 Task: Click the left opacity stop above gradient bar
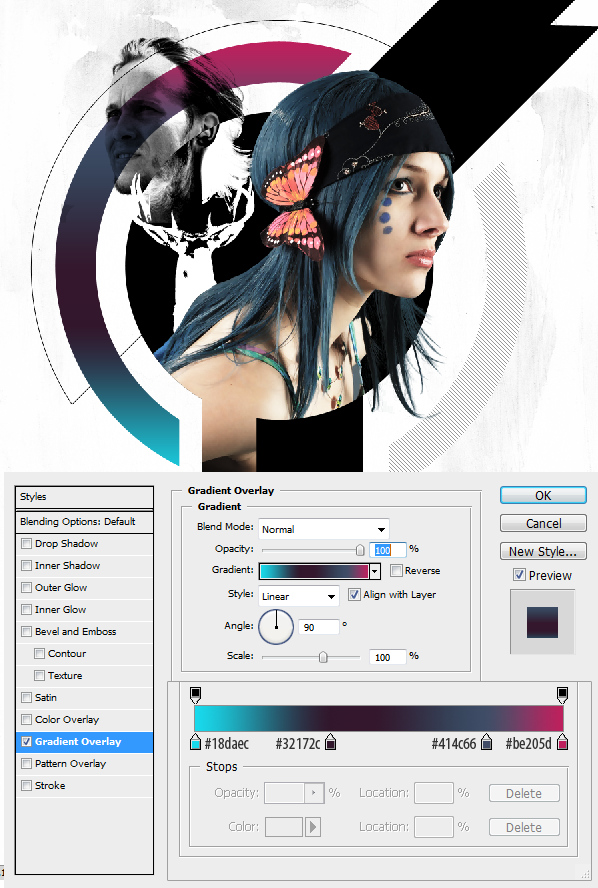(195, 694)
